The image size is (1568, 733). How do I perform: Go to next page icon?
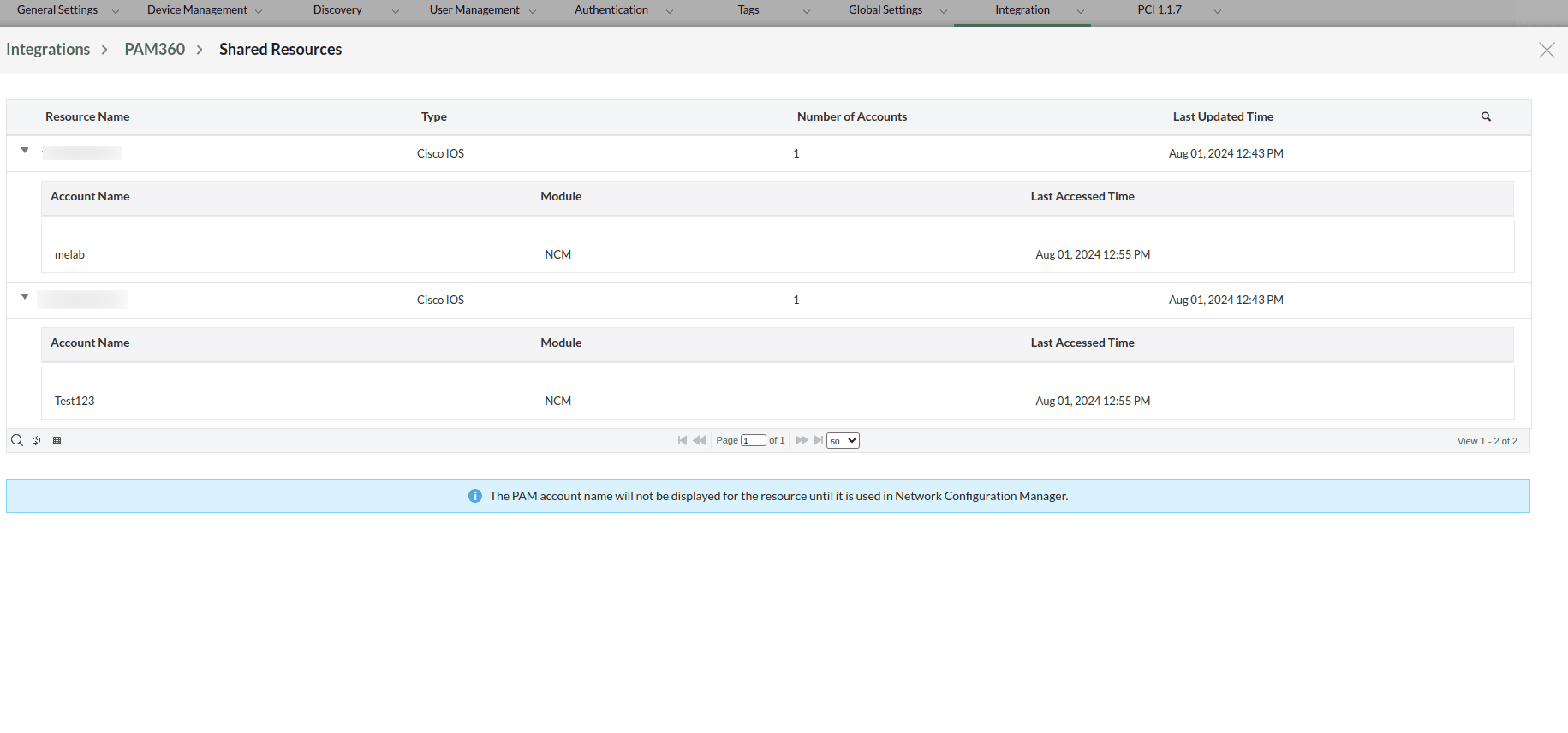pyautogui.click(x=802, y=440)
